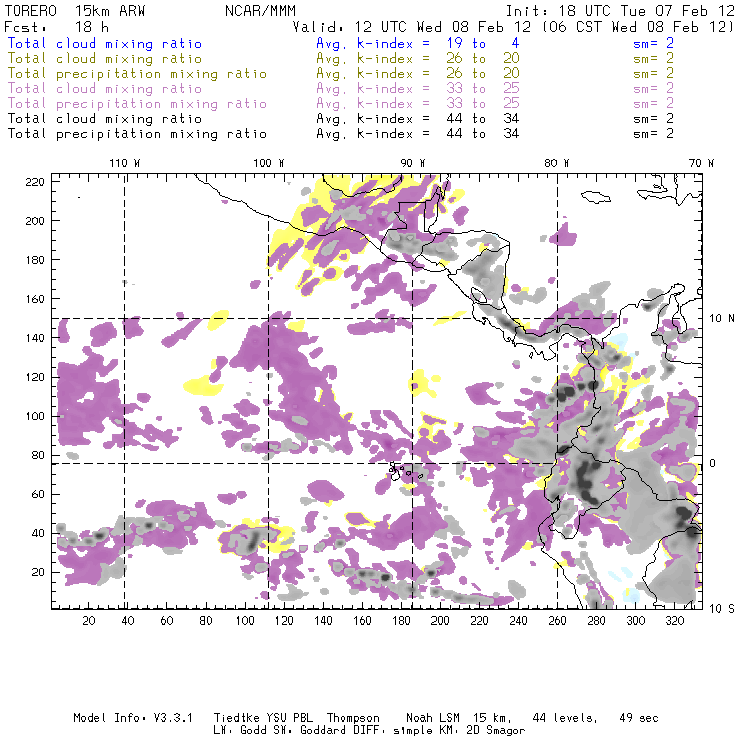This screenshot has height=740, width=740.
Task: Click the x-axis tick label "120"
Action: pyautogui.click(x=284, y=621)
